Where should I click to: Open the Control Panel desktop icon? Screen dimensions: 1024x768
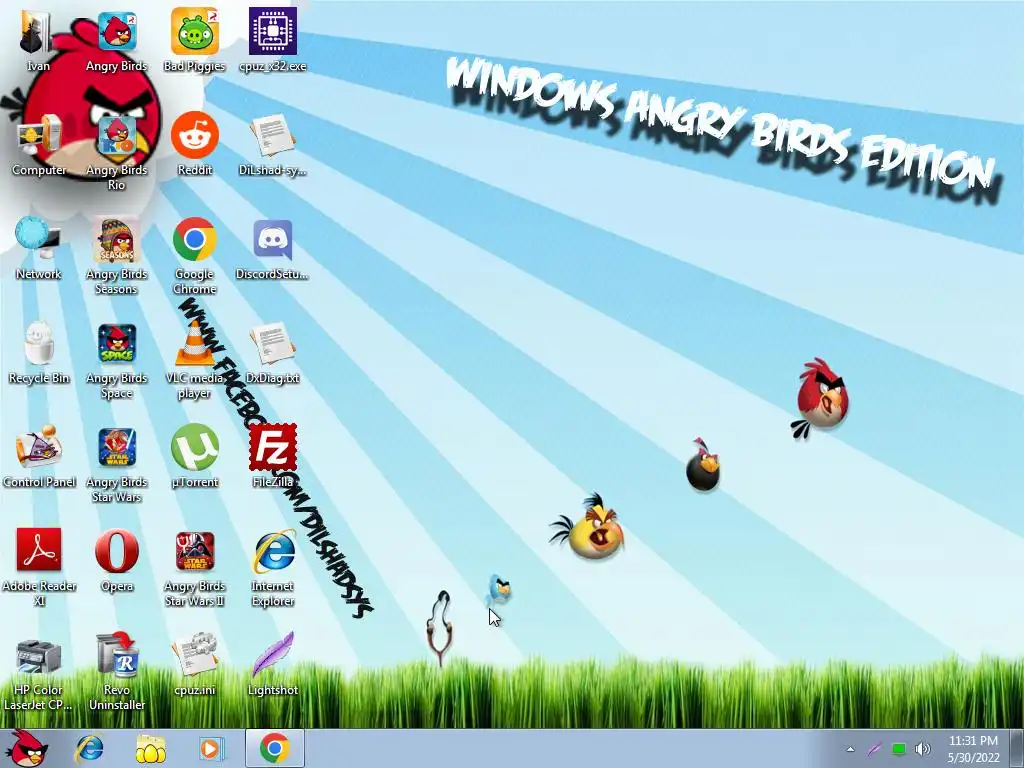39,447
